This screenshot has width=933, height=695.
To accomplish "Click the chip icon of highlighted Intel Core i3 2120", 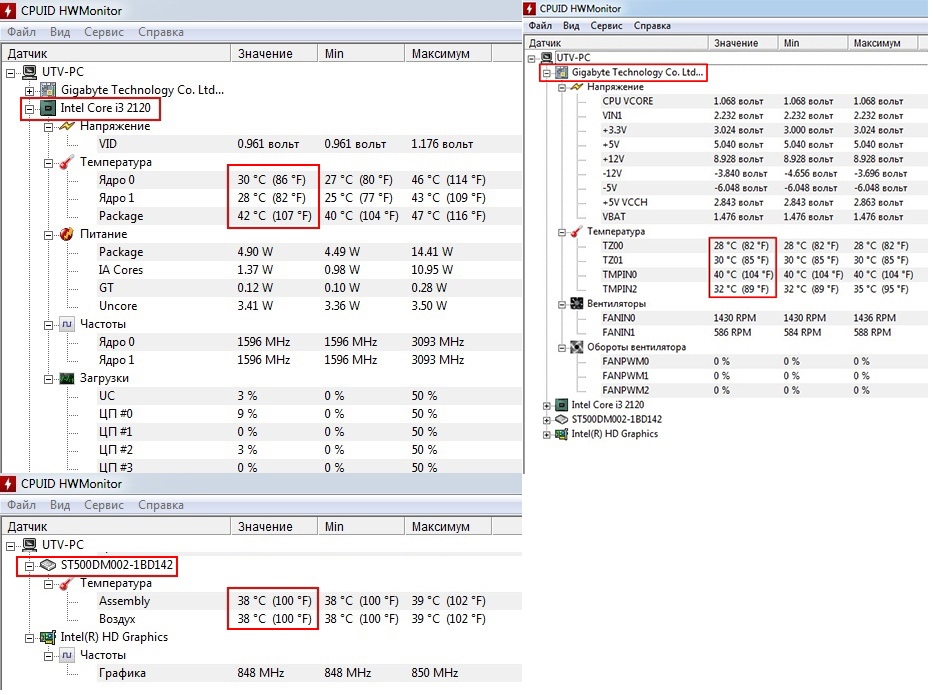I will coord(47,108).
